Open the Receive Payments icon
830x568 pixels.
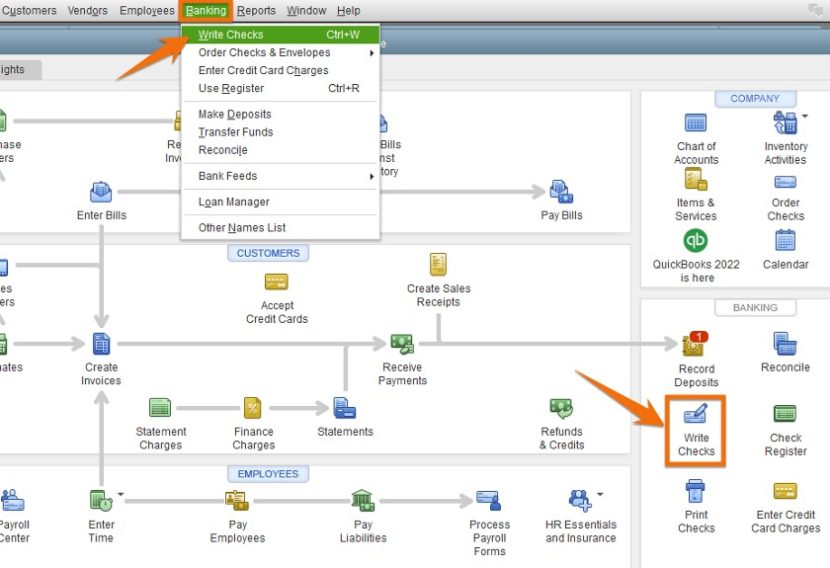(402, 344)
